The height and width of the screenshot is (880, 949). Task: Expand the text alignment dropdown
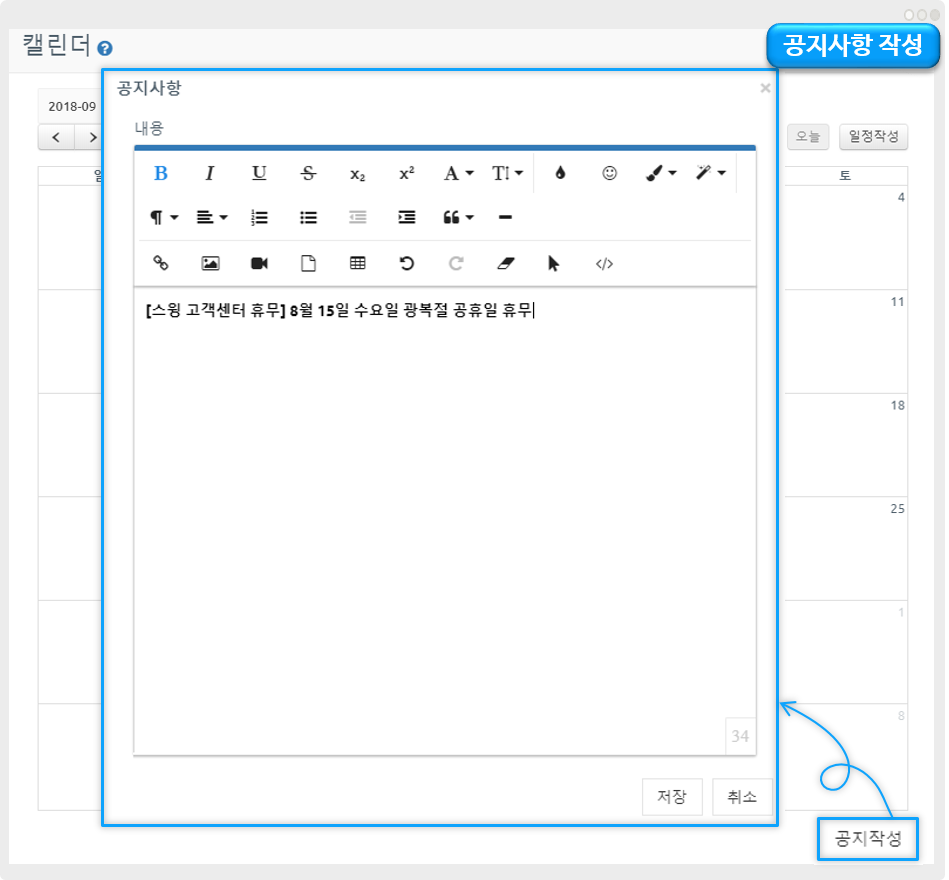212,217
